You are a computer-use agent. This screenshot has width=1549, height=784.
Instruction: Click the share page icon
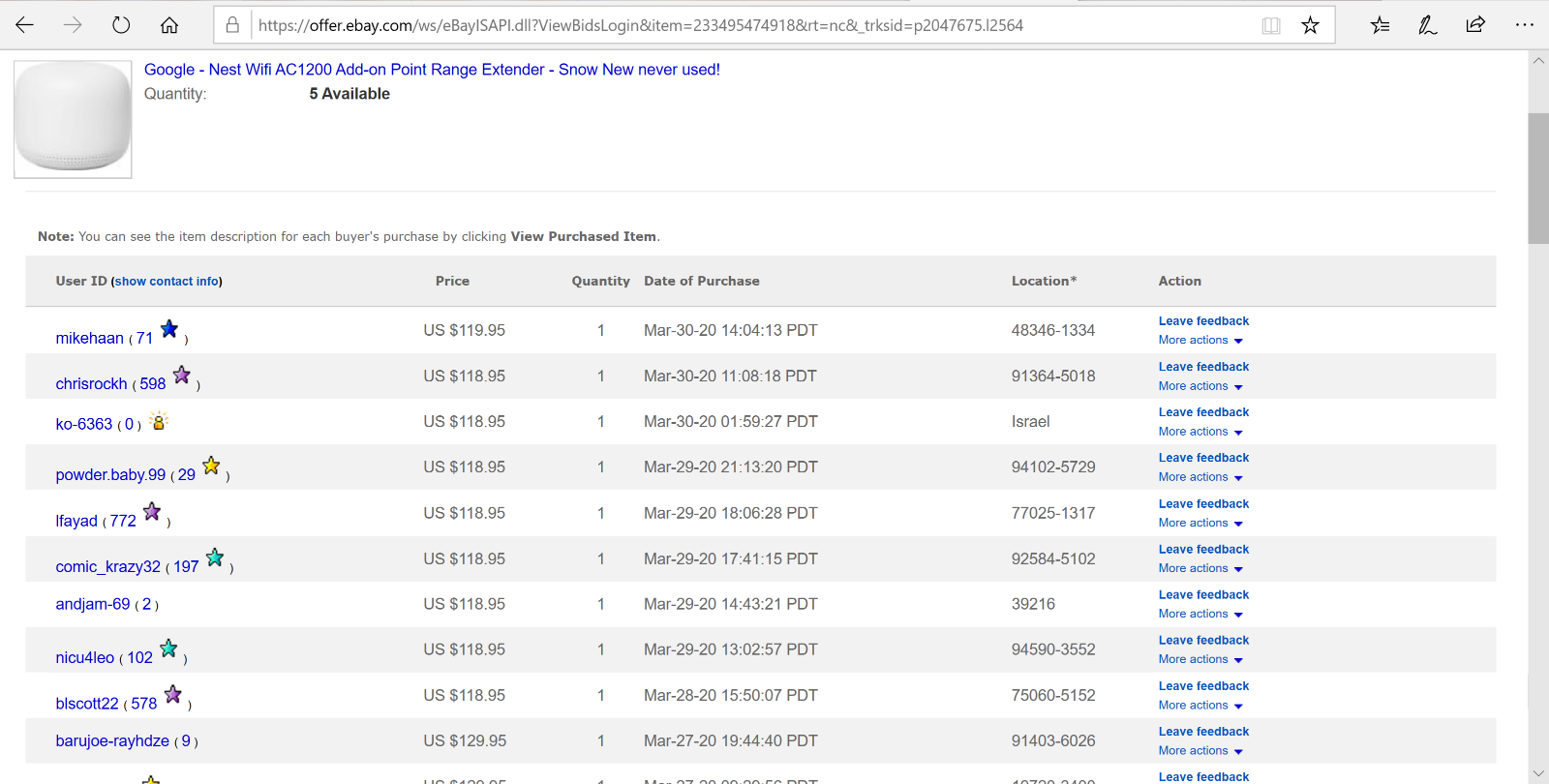click(1475, 25)
